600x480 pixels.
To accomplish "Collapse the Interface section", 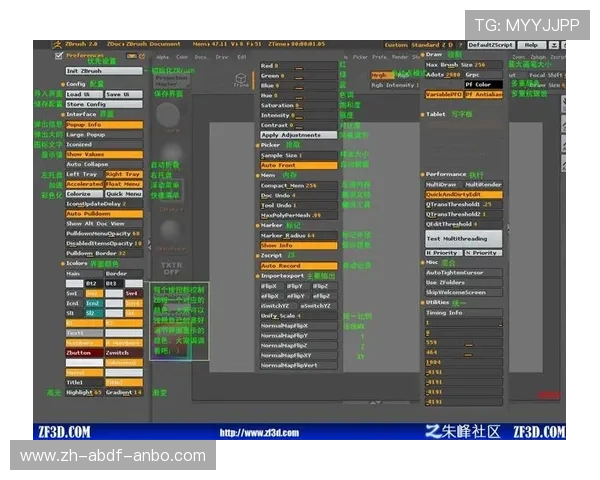I will click(x=81, y=114).
